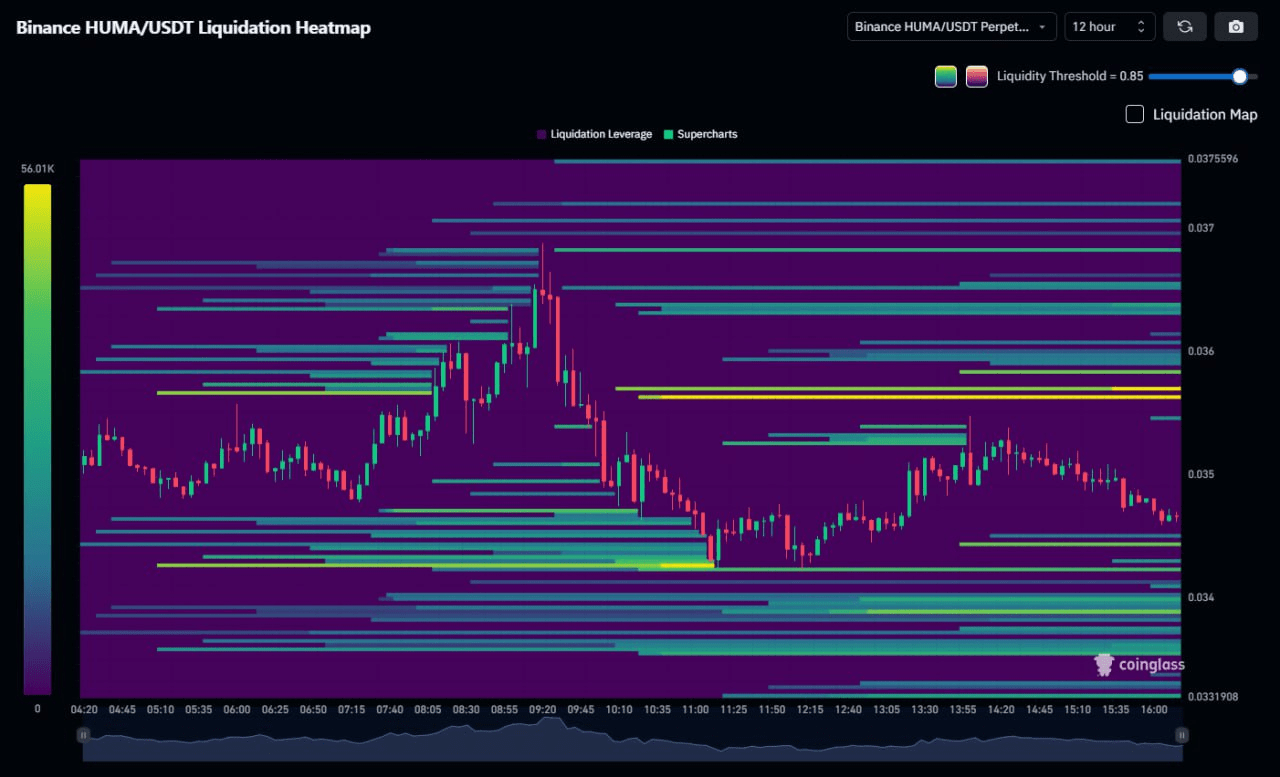
Task: Click the 0.0331908 price axis label
Action: (x=1212, y=697)
